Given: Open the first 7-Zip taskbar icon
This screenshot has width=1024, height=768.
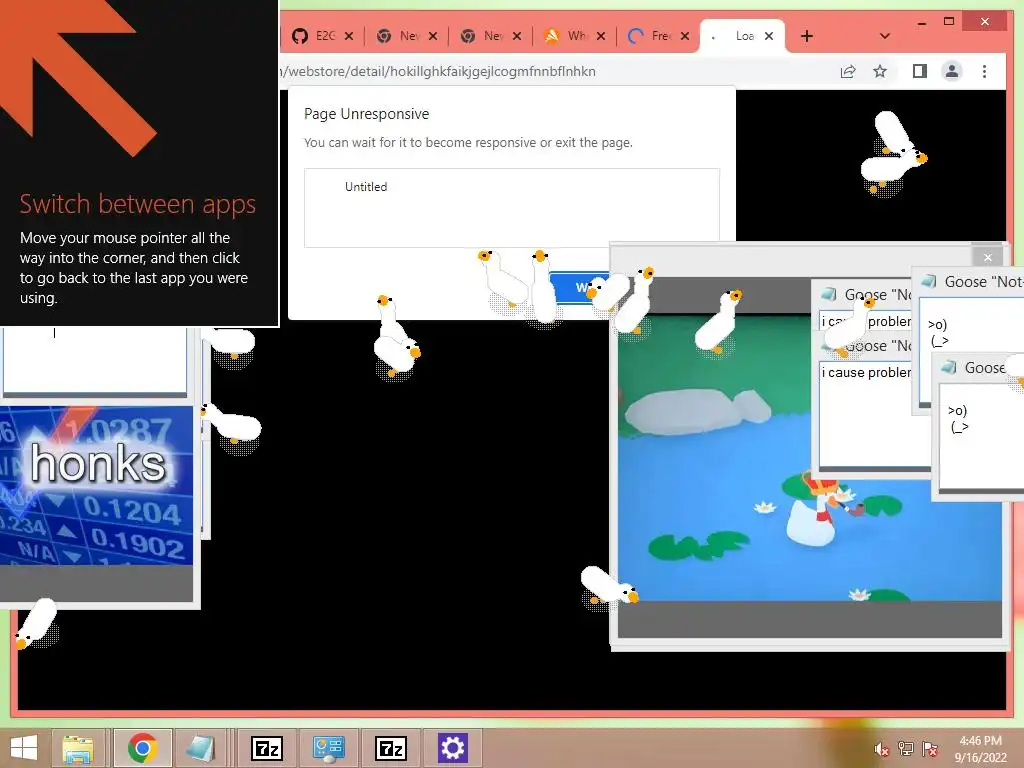Looking at the screenshot, I should (267, 748).
